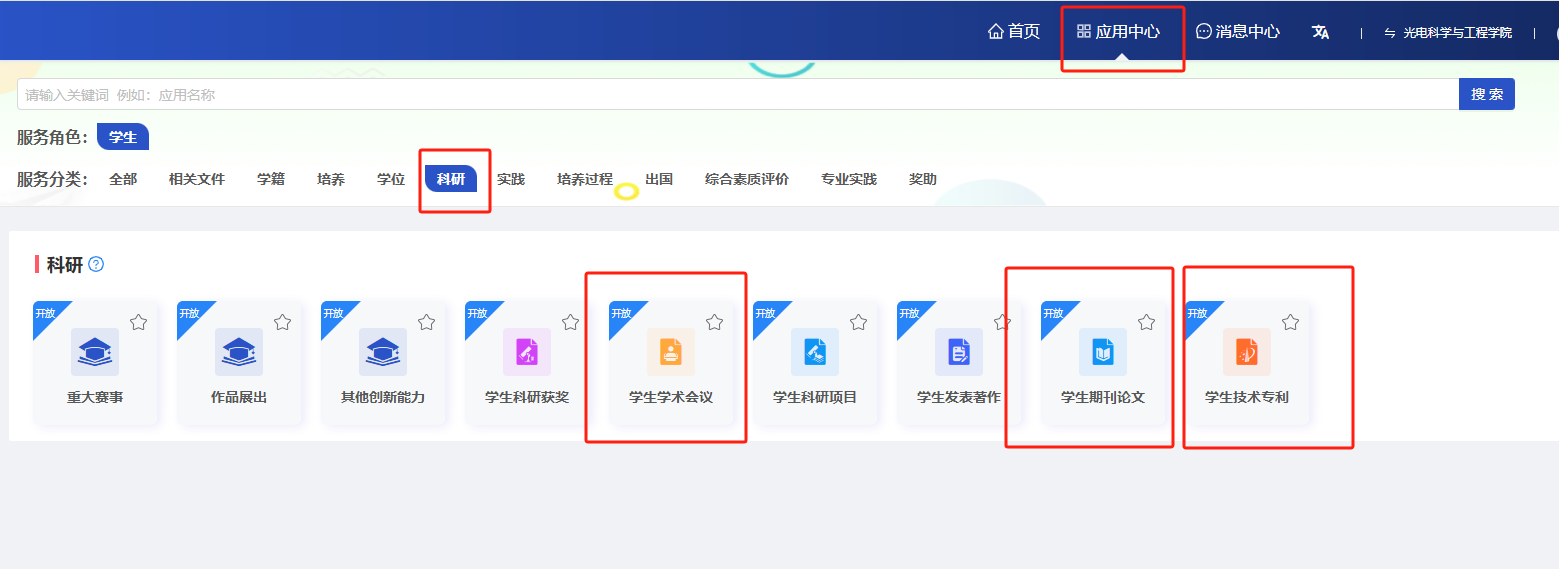The height and width of the screenshot is (569, 1559).
Task: Open the 学生科研项目 icon
Action: [x=815, y=352]
